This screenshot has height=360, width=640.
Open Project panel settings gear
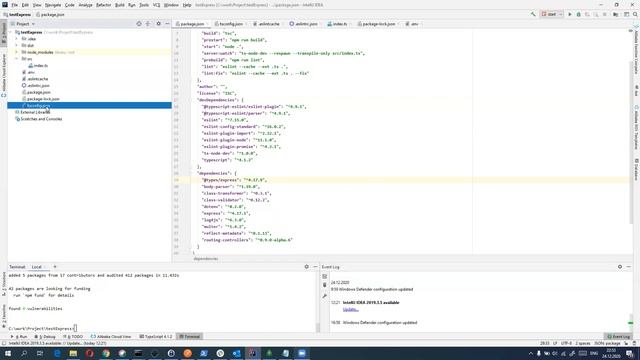point(158,24)
